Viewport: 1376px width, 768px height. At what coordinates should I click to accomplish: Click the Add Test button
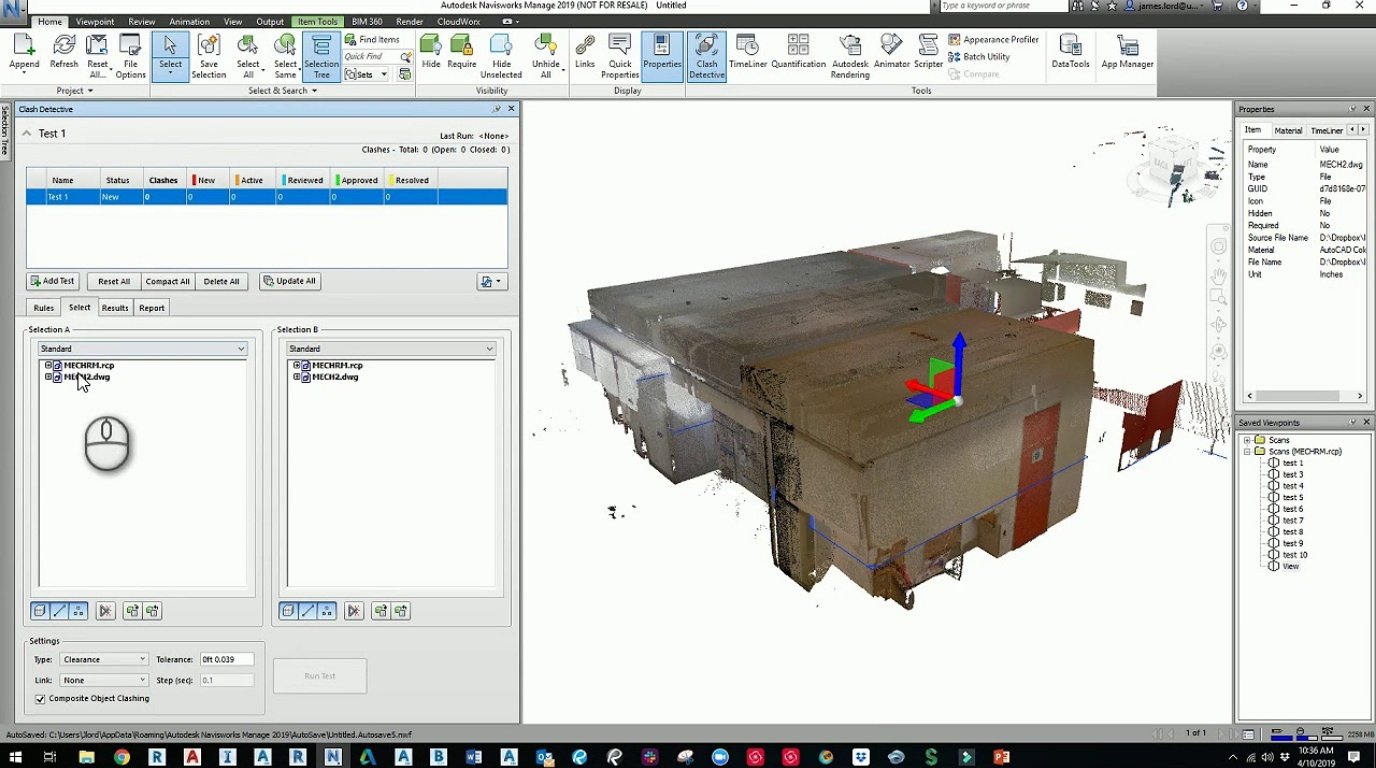pos(52,282)
